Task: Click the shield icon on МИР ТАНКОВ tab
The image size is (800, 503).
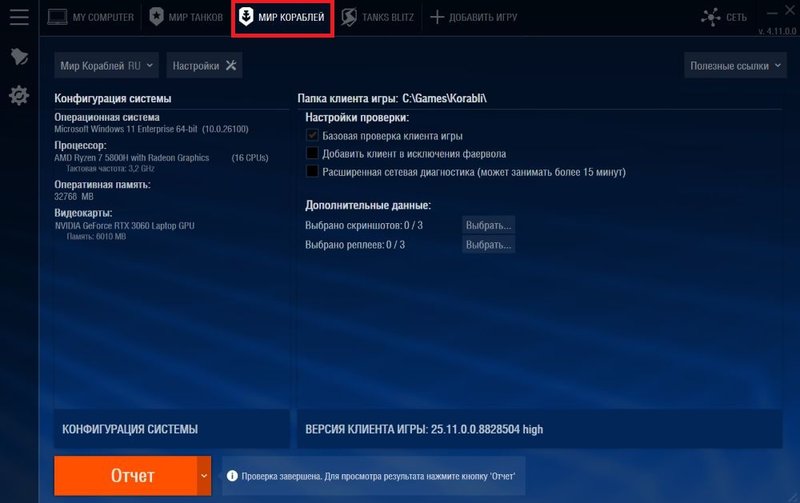Action: 156,17
